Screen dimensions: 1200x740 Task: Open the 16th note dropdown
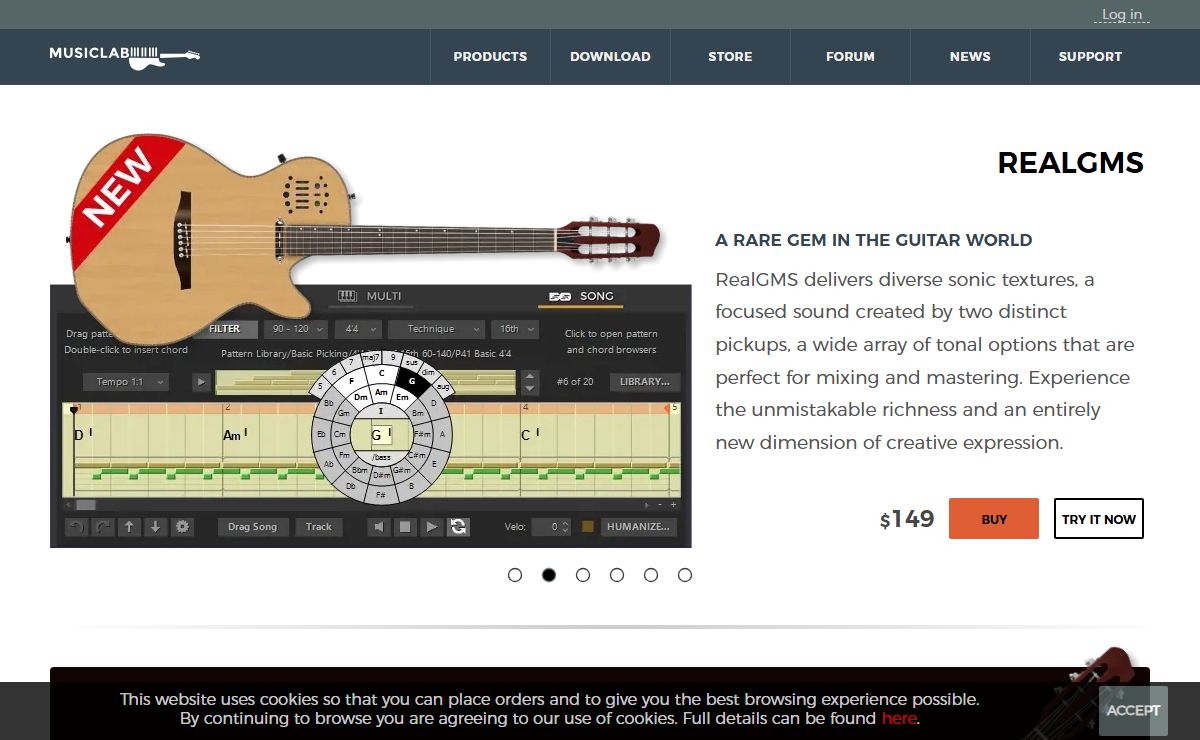pyautogui.click(x=515, y=329)
